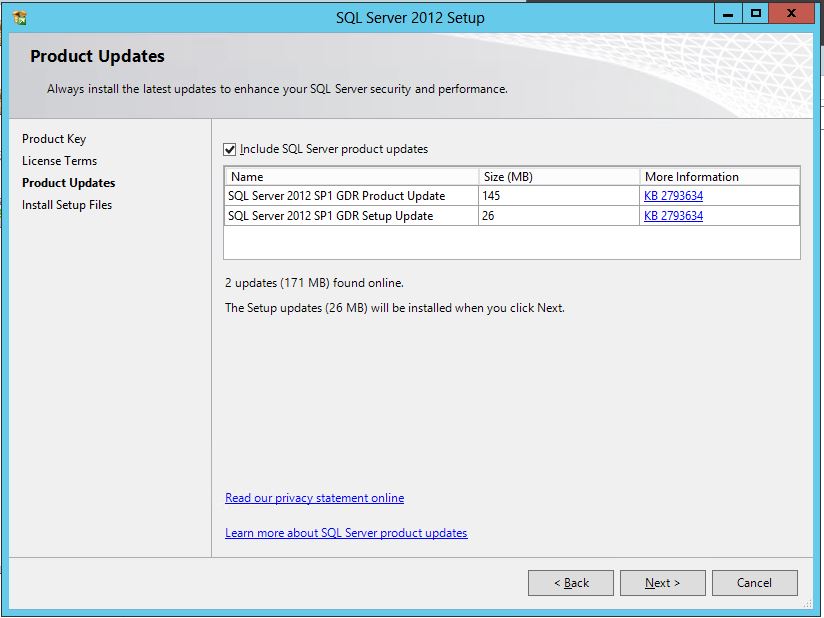Click the 145 size cell

point(559,196)
